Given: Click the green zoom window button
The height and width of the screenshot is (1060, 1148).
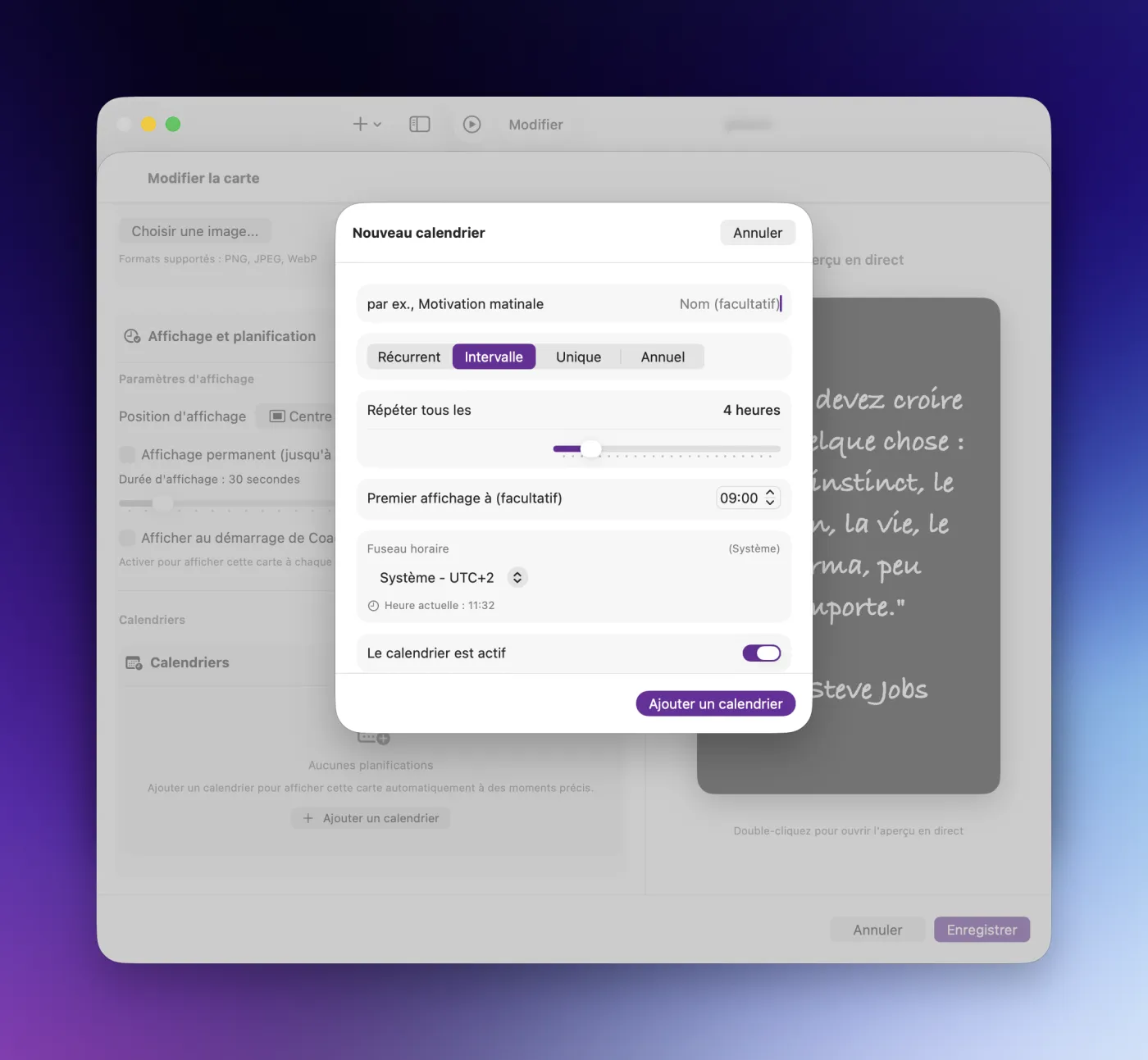Looking at the screenshot, I should [173, 124].
